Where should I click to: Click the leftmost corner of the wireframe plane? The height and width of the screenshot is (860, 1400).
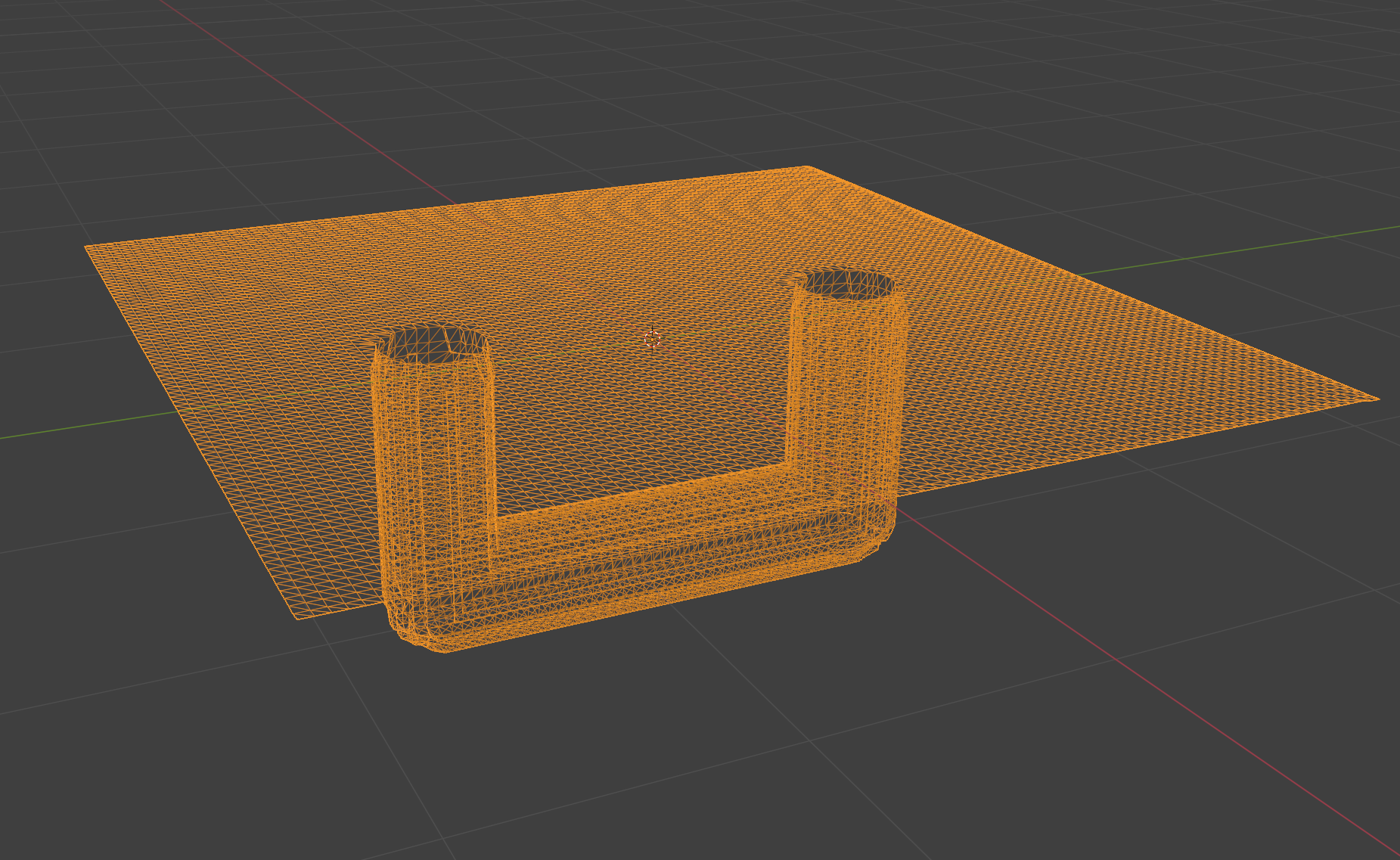coord(86,247)
